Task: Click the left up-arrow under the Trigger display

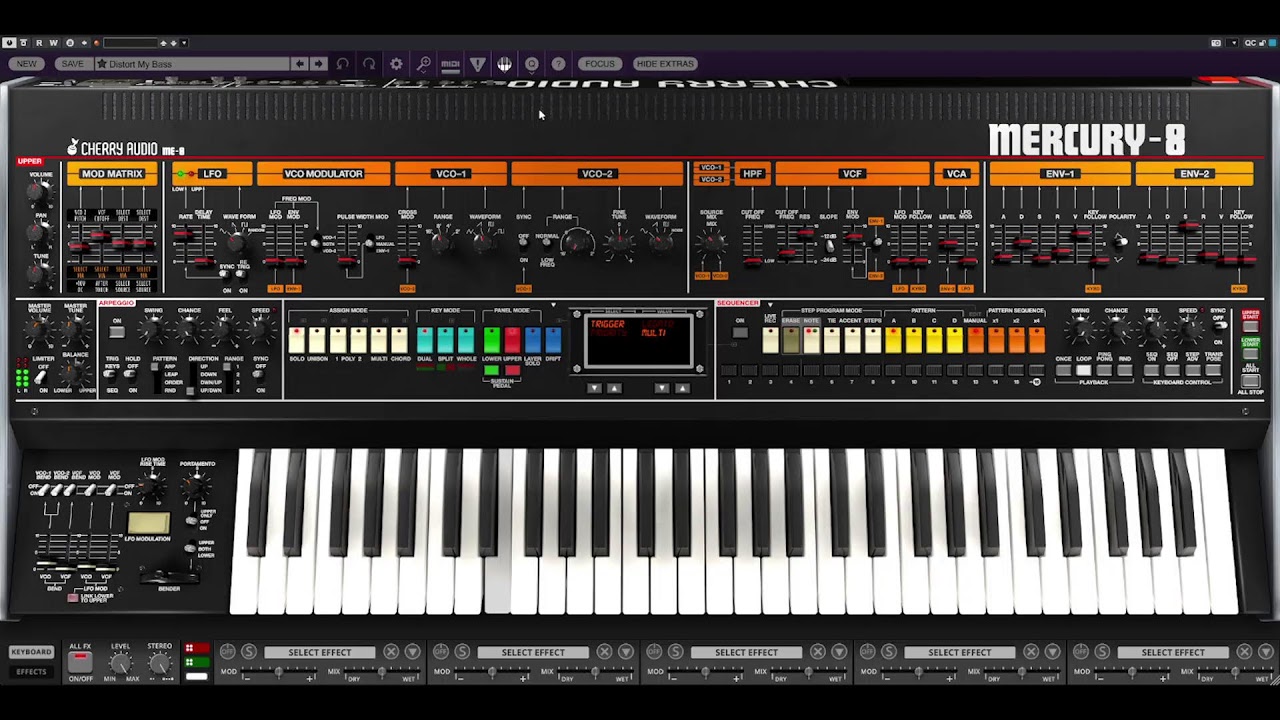Action: click(x=614, y=388)
